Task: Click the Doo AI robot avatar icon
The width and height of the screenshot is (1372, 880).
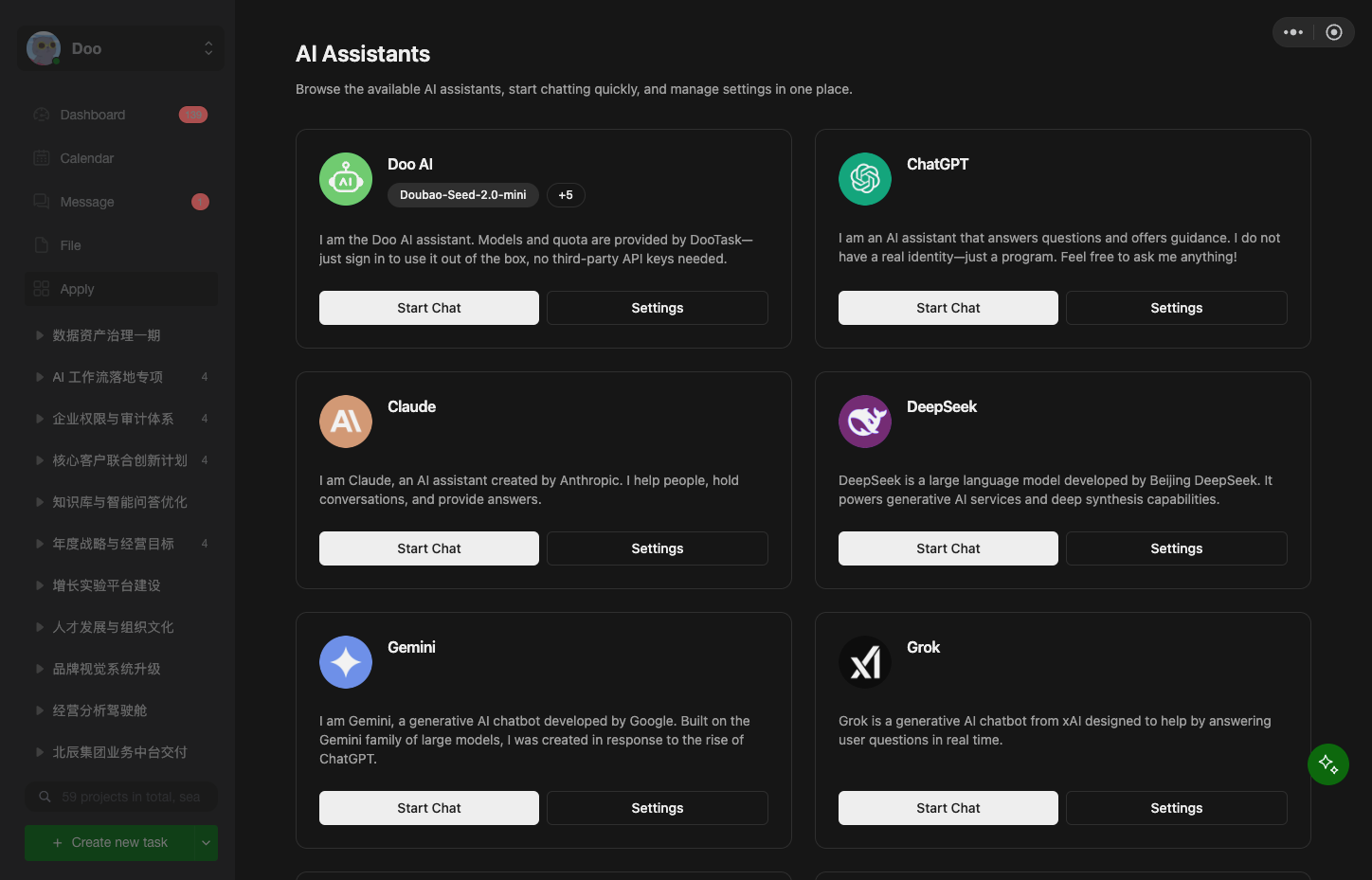Action: coord(346,179)
